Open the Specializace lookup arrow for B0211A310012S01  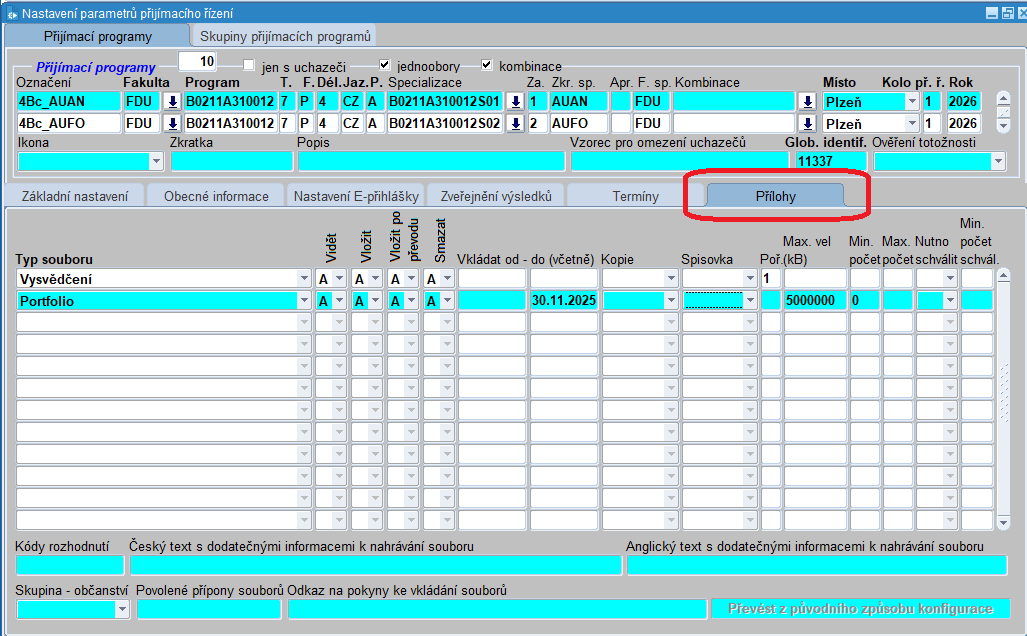tap(515, 101)
